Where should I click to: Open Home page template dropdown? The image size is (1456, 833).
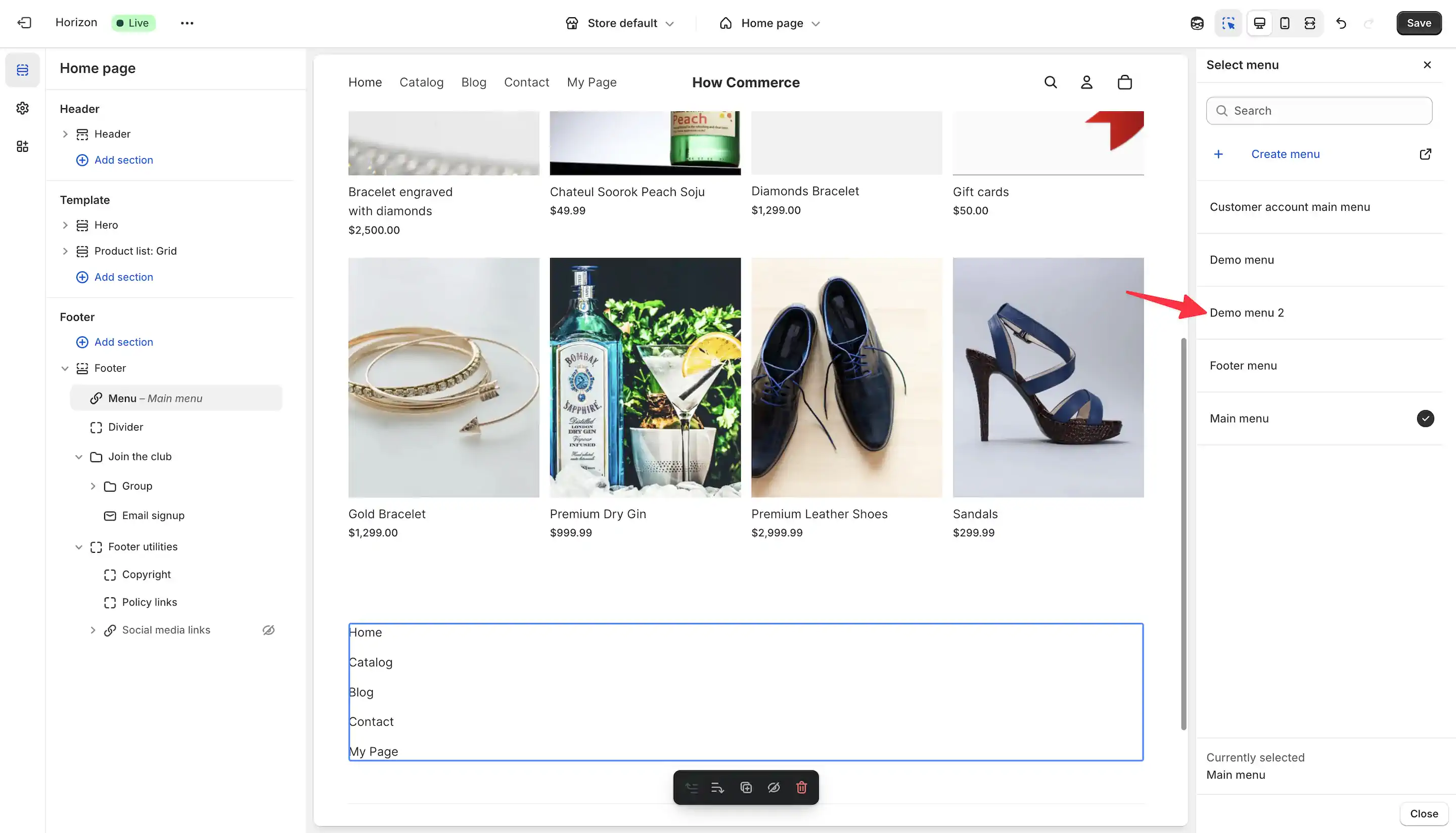[x=770, y=23]
